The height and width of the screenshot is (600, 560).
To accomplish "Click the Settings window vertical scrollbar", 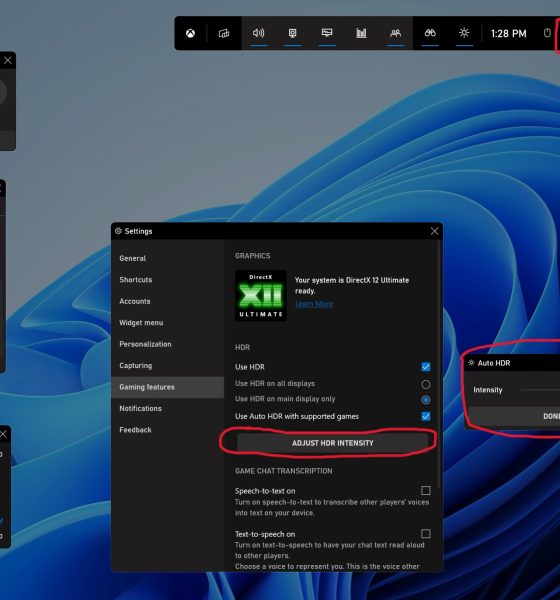I will [x=439, y=364].
